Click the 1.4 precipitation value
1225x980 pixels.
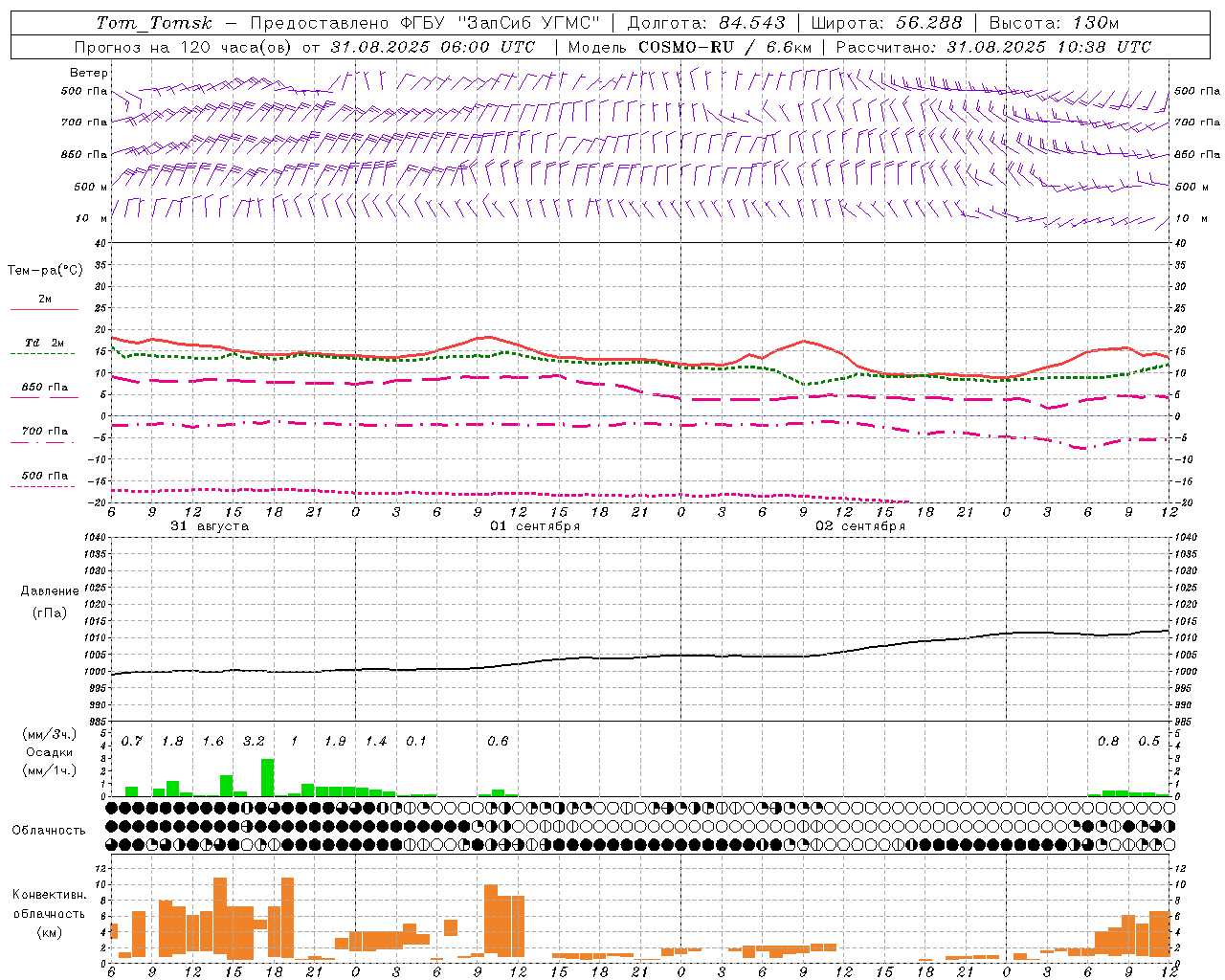click(376, 741)
